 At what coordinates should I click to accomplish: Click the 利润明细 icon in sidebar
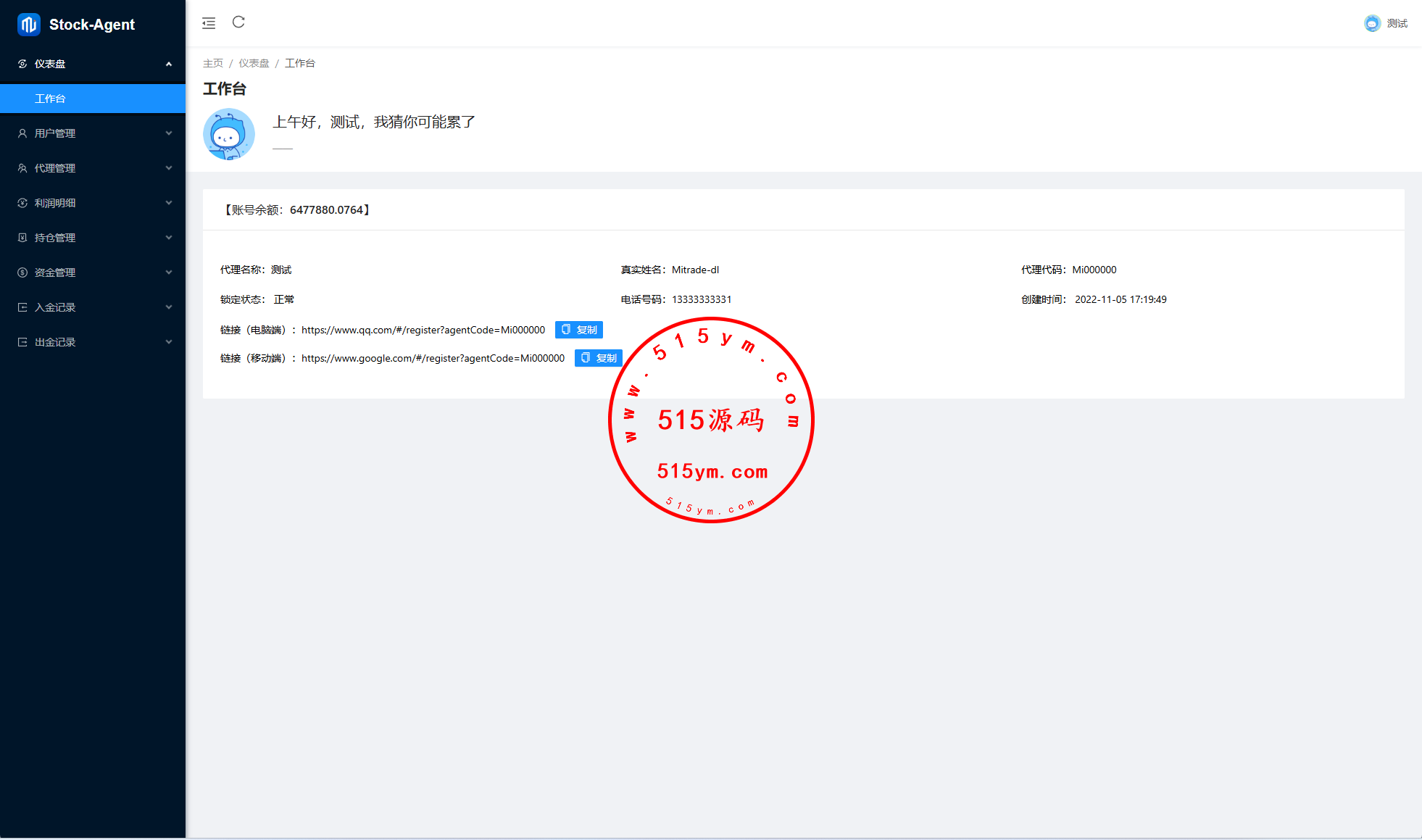pos(22,203)
